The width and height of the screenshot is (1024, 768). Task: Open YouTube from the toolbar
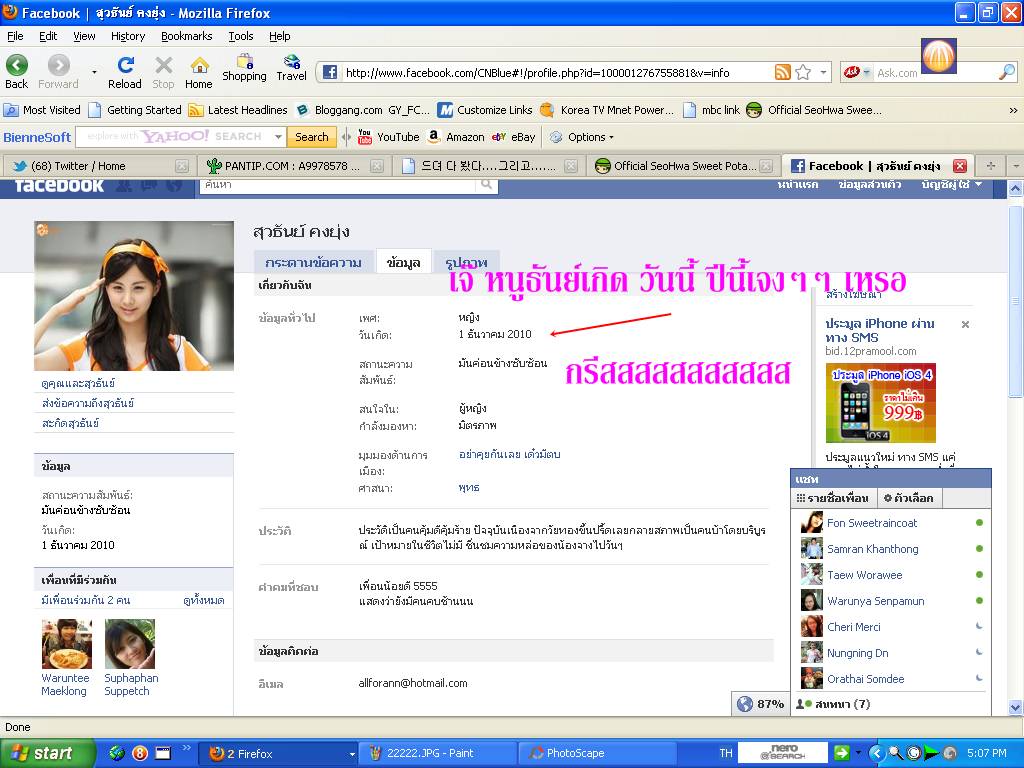click(x=389, y=136)
